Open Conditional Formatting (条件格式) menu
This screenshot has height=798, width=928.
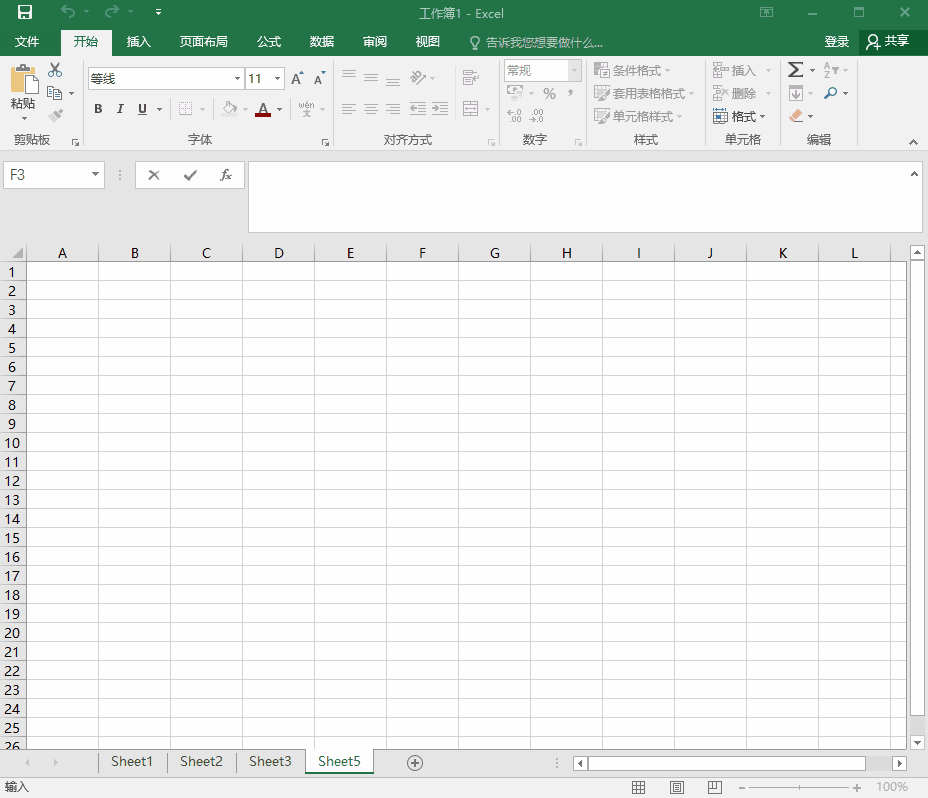coord(632,70)
